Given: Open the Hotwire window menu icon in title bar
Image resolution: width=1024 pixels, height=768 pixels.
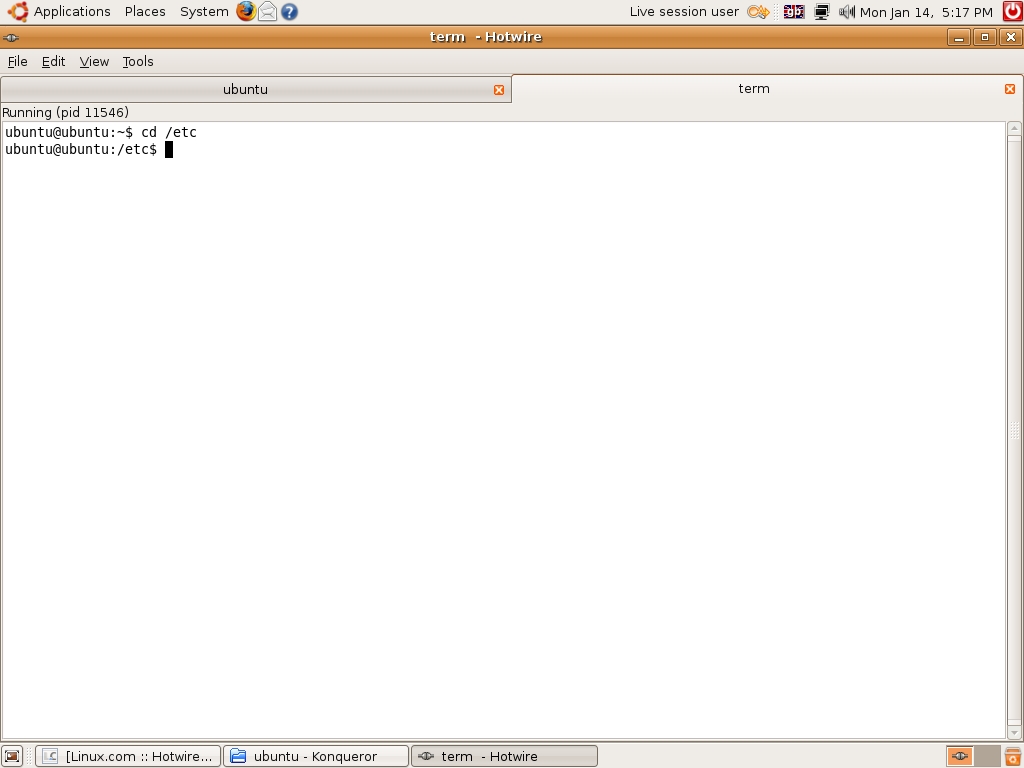Looking at the screenshot, I should 11,37.
